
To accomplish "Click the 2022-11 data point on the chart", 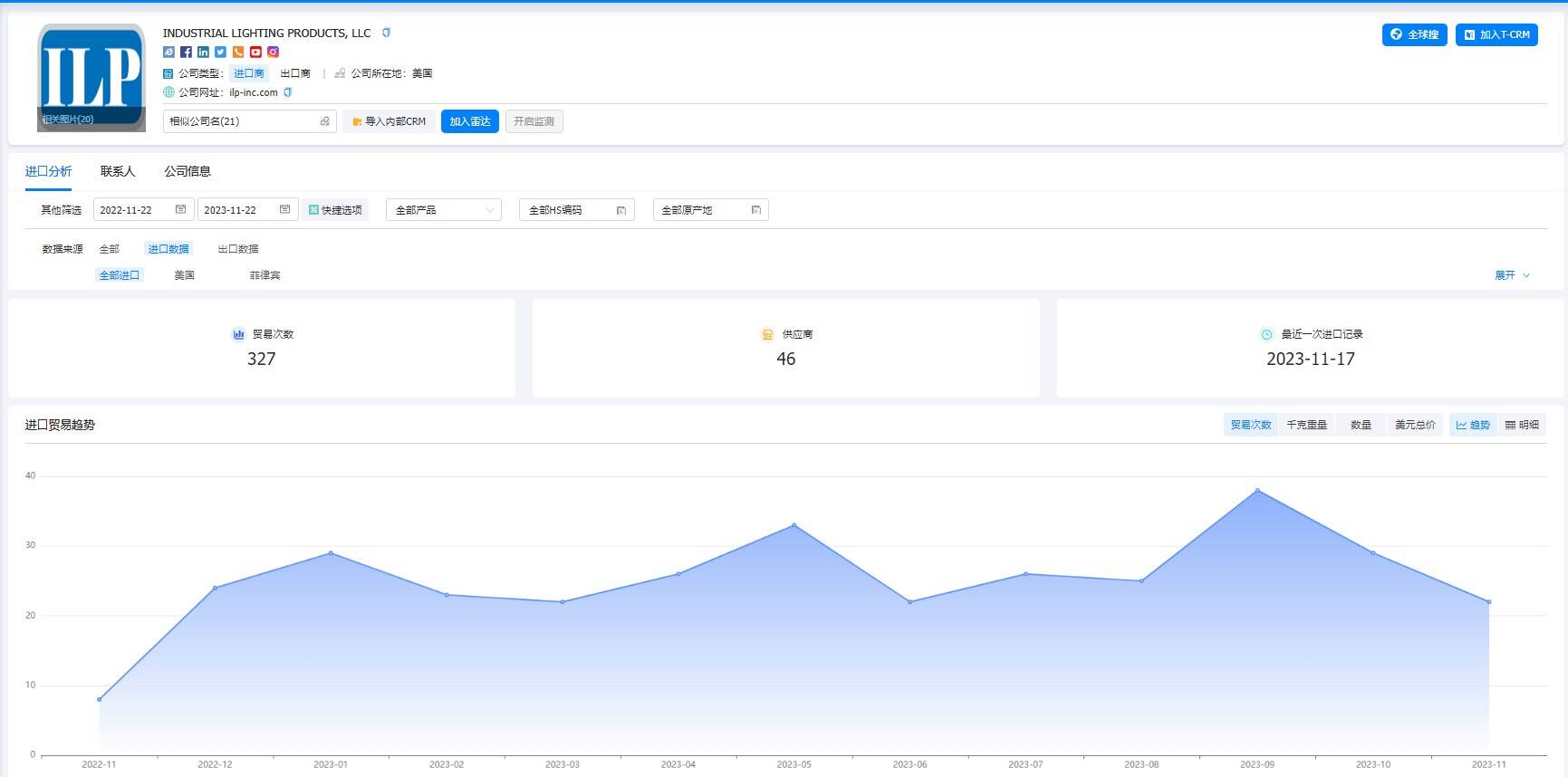I will click(99, 699).
